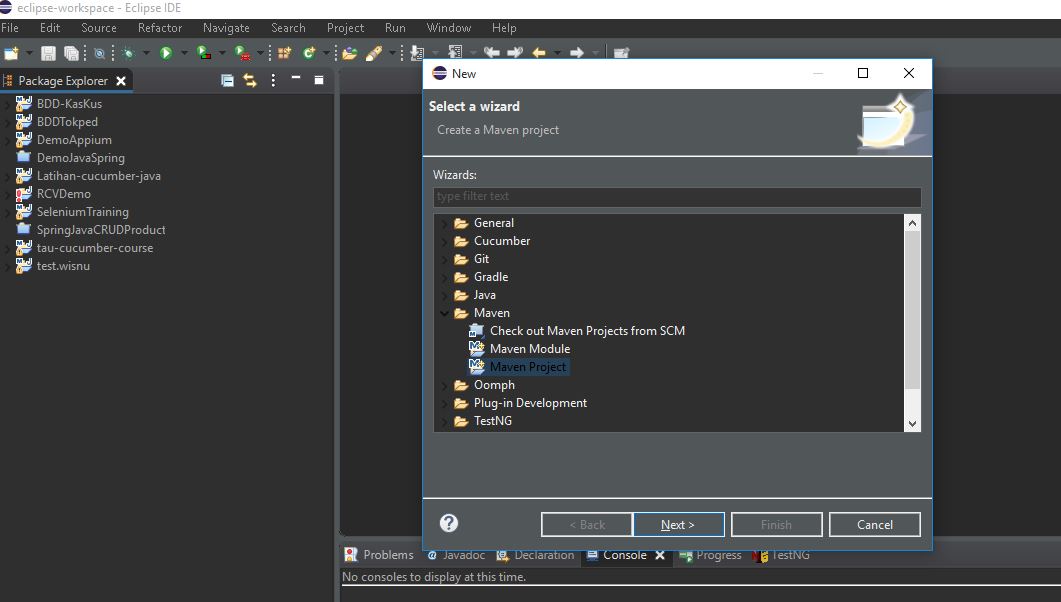The height and width of the screenshot is (602, 1061).
Task: Open the External Tools dropdown arrow
Action: click(260, 53)
